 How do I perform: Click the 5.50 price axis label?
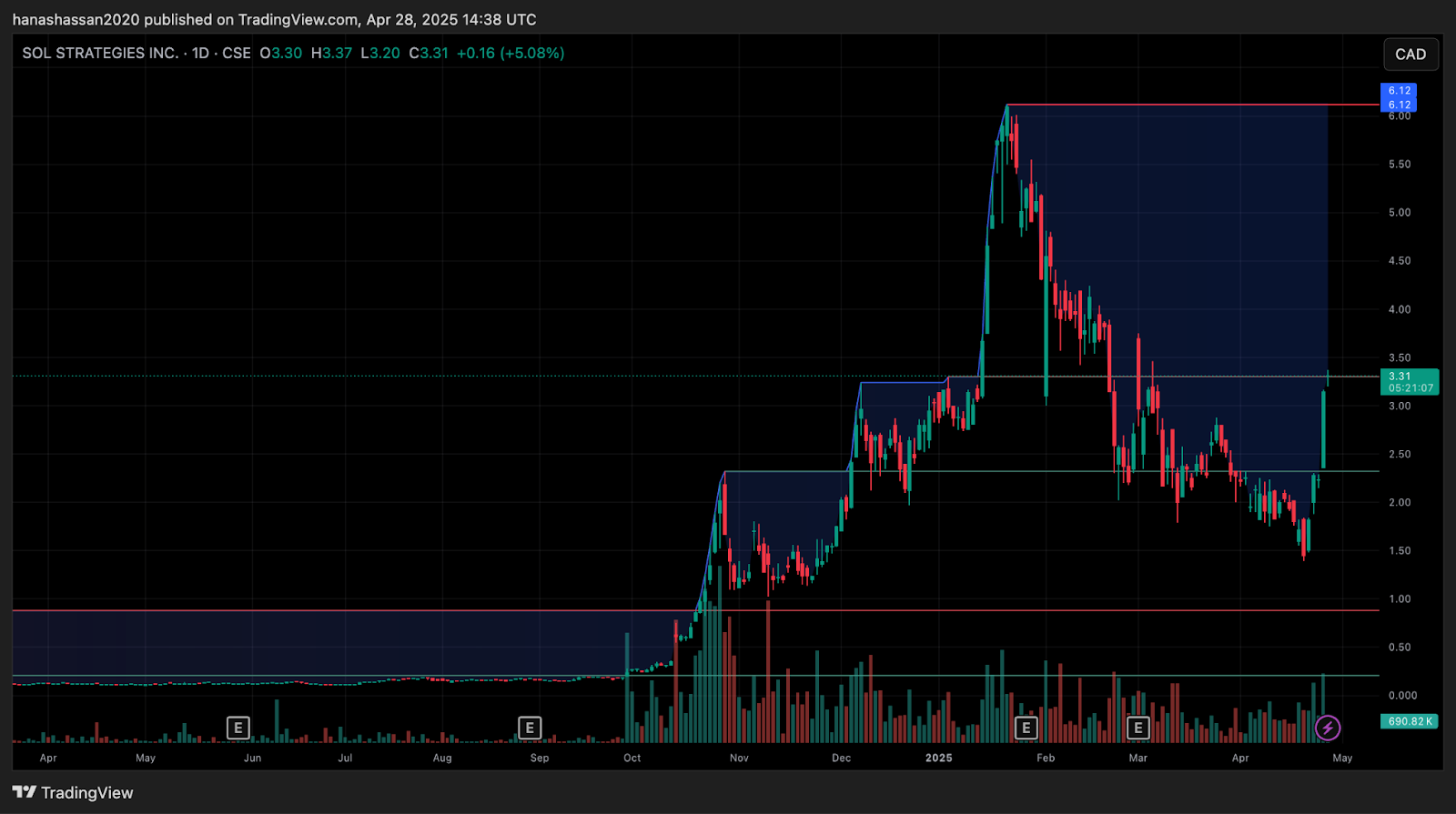(1400, 165)
